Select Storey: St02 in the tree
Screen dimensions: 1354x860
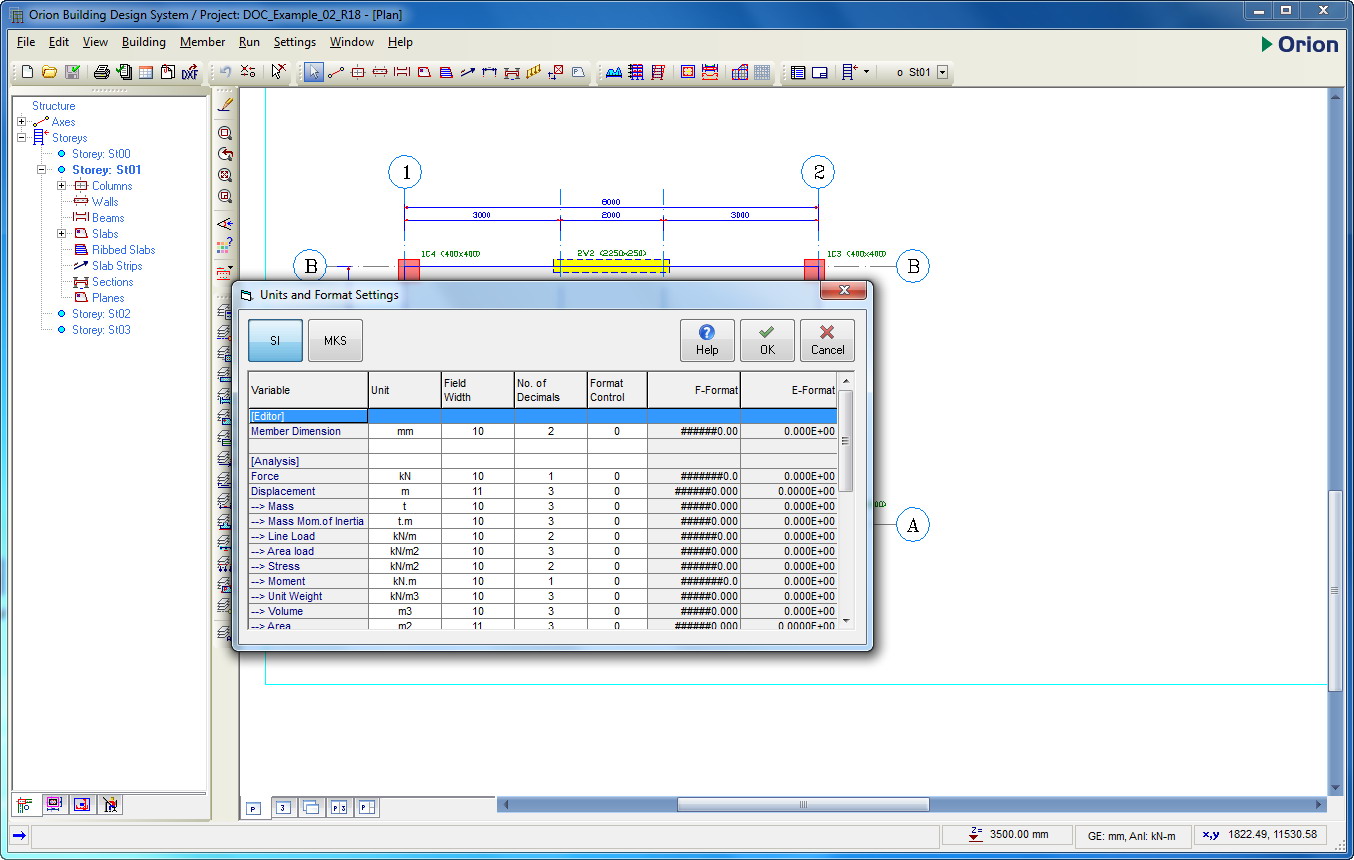[101, 314]
